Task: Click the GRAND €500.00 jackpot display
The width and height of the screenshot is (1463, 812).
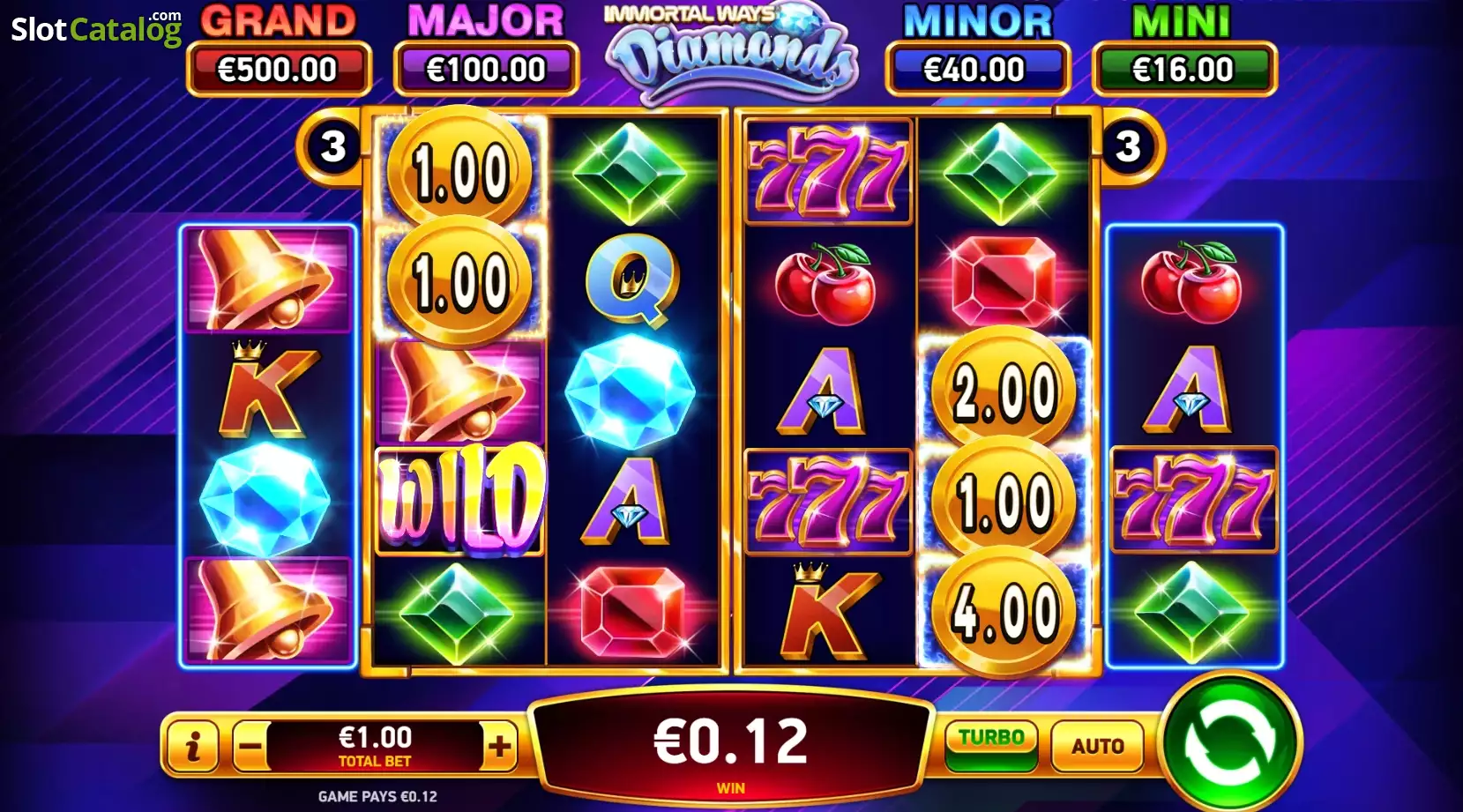Action: (x=278, y=50)
